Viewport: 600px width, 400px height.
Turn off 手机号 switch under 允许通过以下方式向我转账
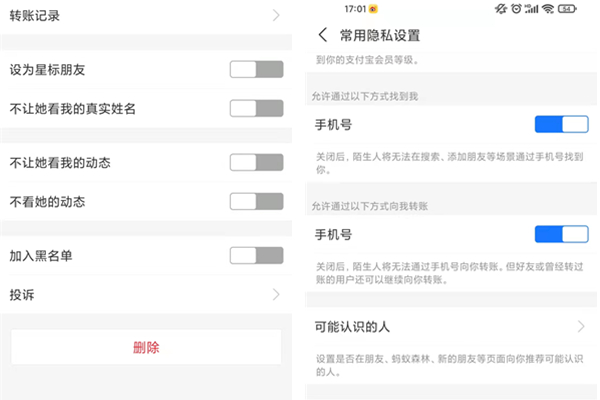[561, 234]
